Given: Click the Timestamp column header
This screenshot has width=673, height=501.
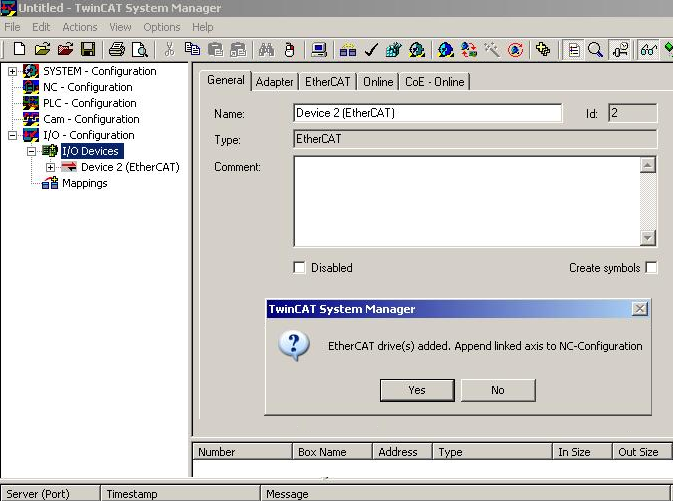Looking at the screenshot, I should pyautogui.click(x=180, y=494).
